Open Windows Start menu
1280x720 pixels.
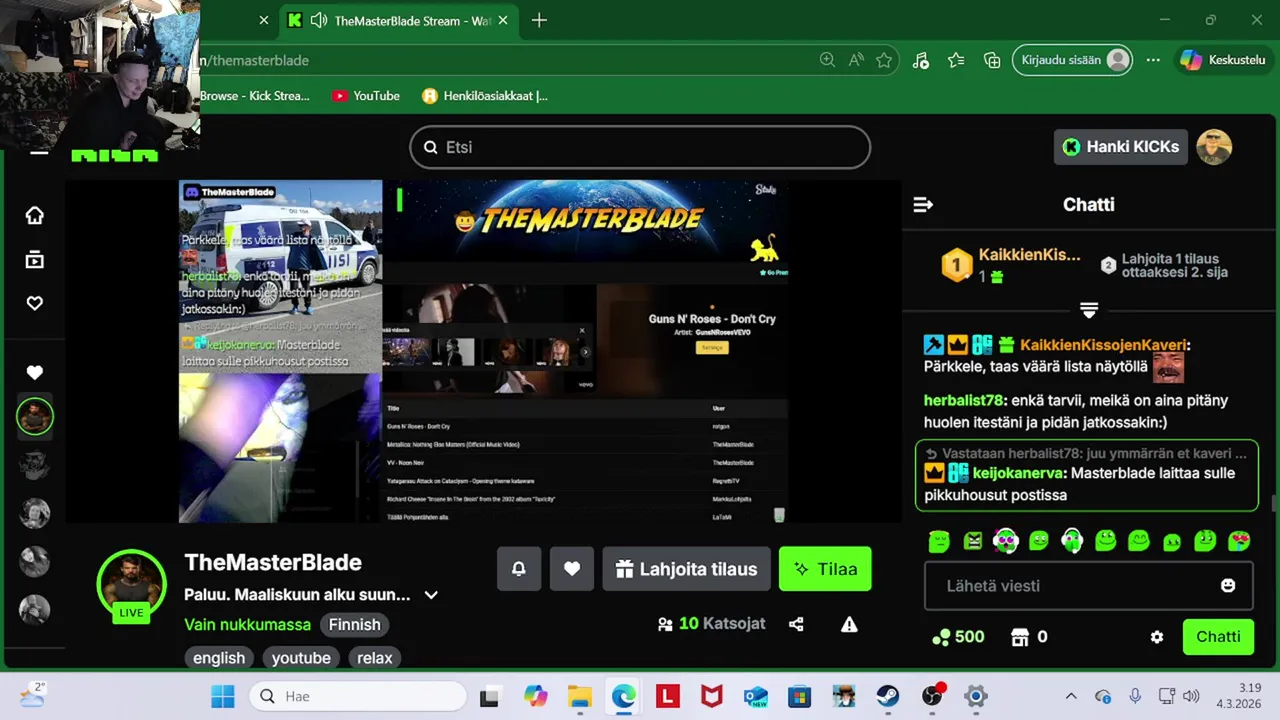222,696
